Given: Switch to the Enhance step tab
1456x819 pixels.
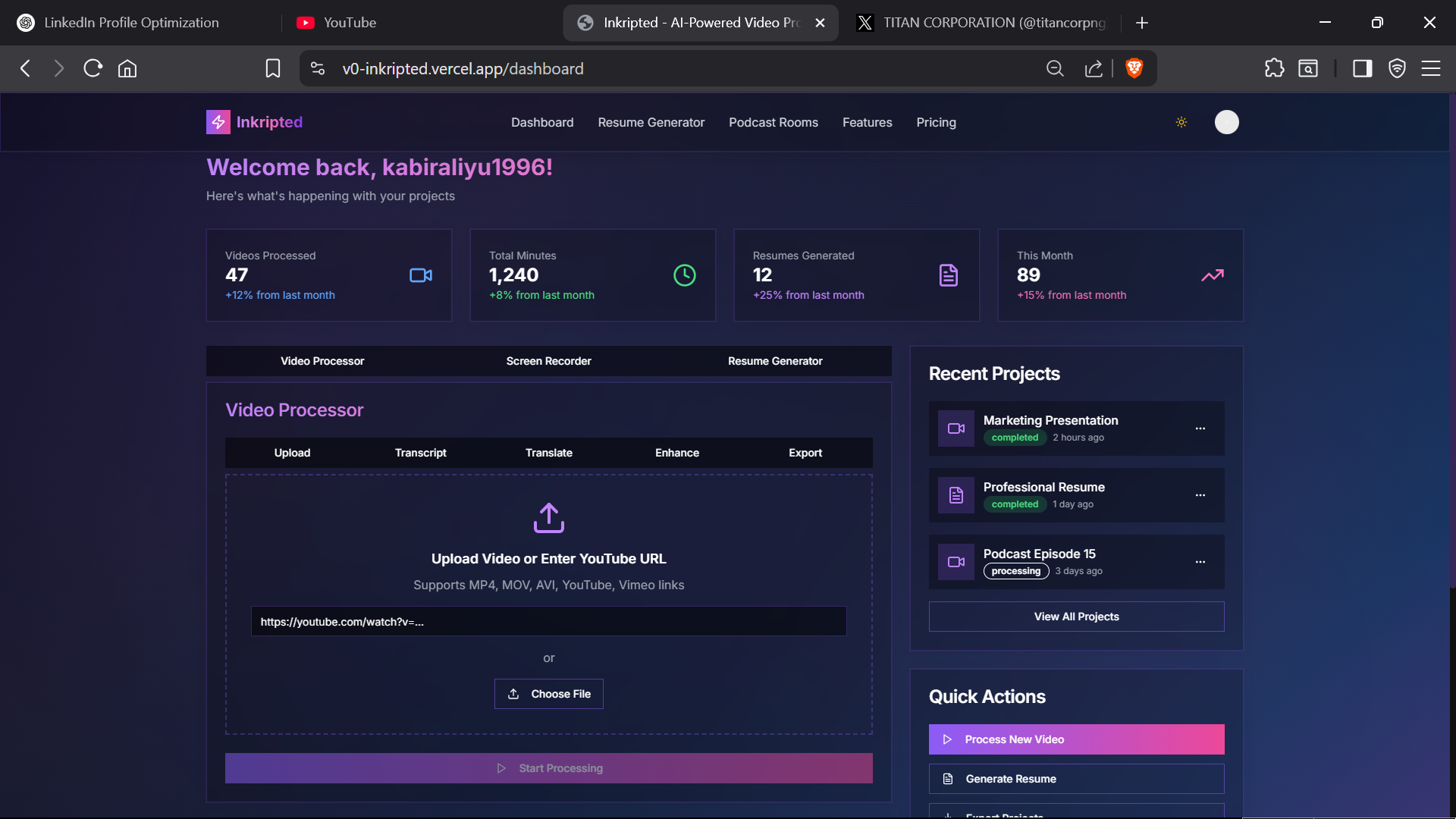Looking at the screenshot, I should 677,453.
